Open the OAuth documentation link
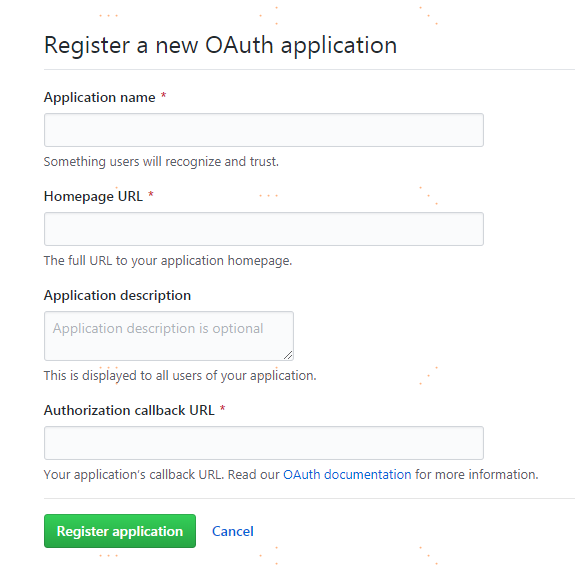Screen dimensions: 575x576 coord(347,474)
